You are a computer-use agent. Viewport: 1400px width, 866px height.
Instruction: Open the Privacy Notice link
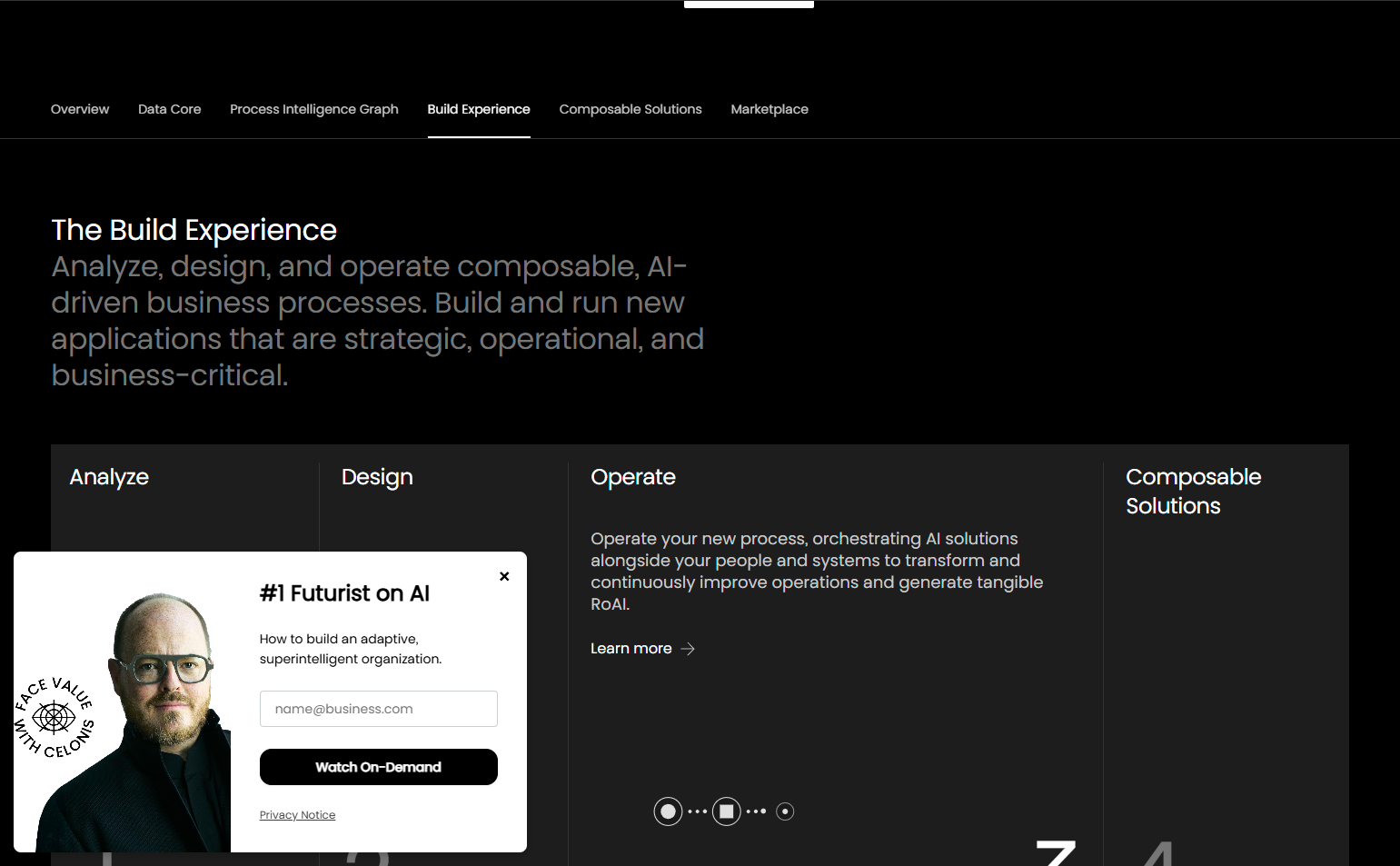(297, 814)
